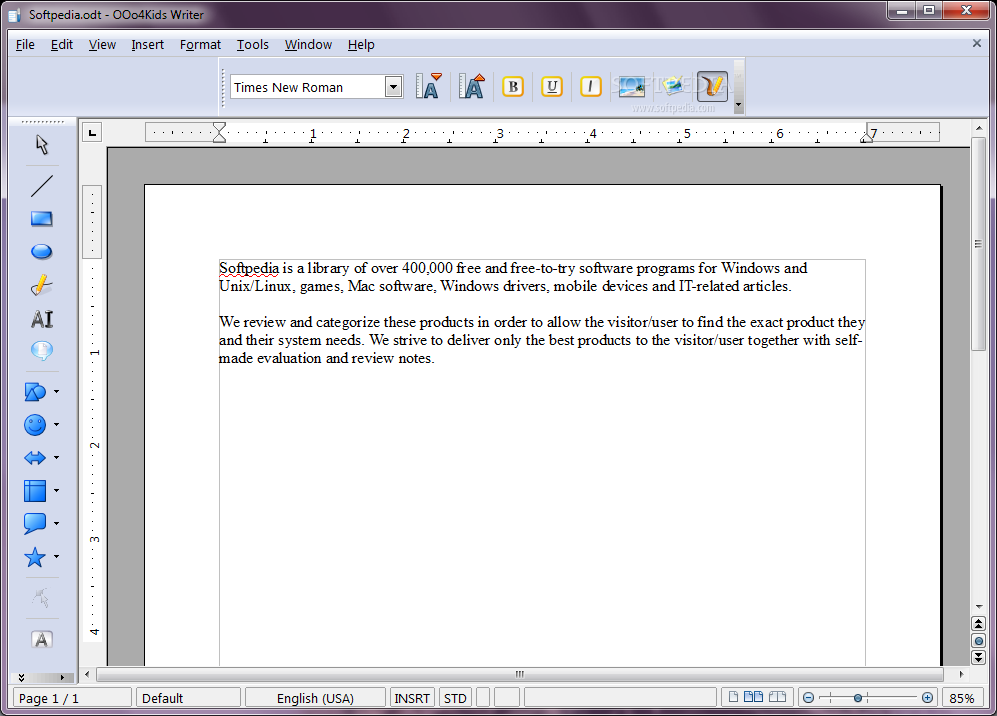The image size is (997, 716).
Task: Select the Basic Shapes tool
Action: pos(35,392)
